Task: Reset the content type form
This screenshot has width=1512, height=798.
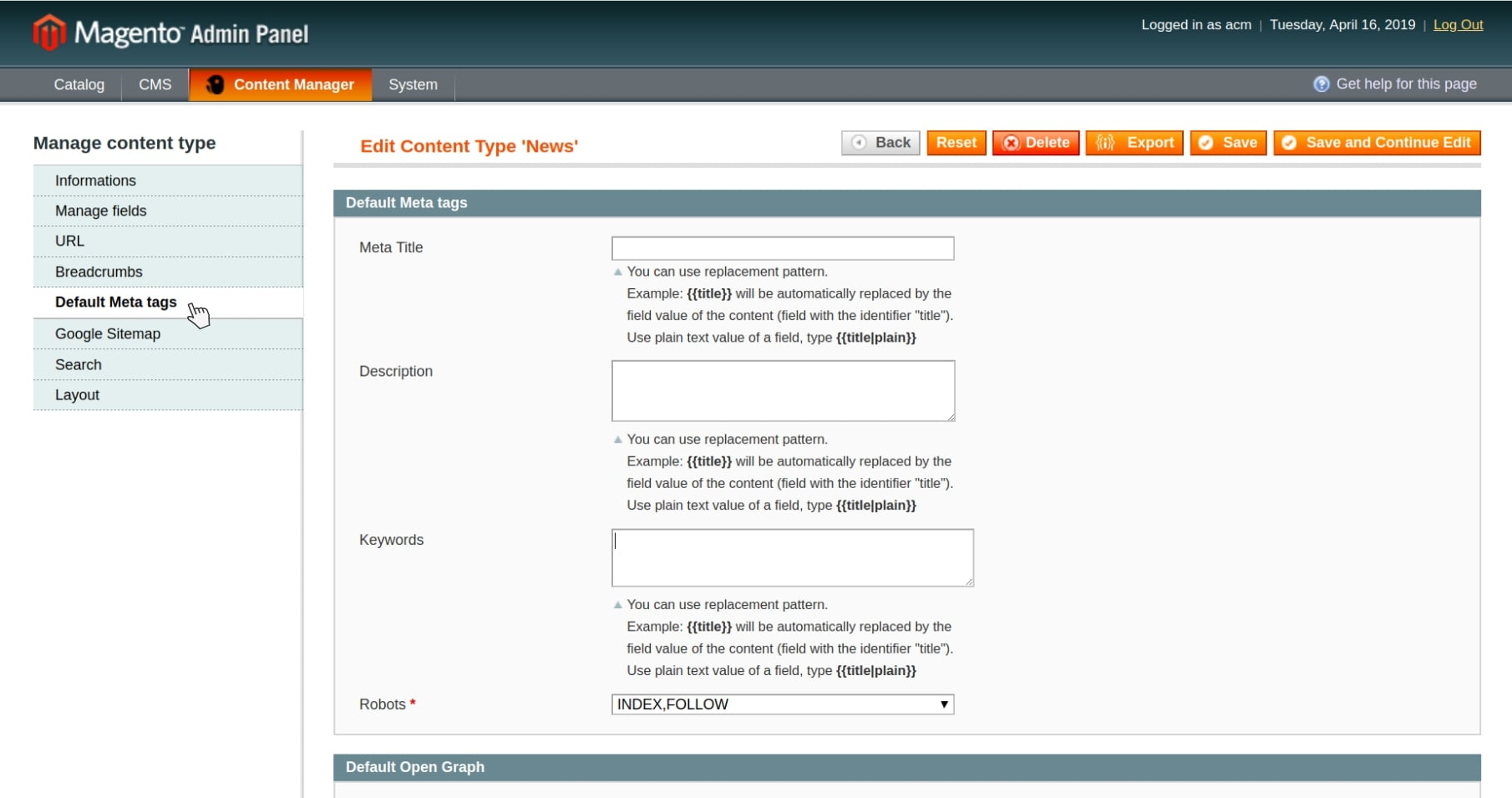Action: tap(956, 143)
